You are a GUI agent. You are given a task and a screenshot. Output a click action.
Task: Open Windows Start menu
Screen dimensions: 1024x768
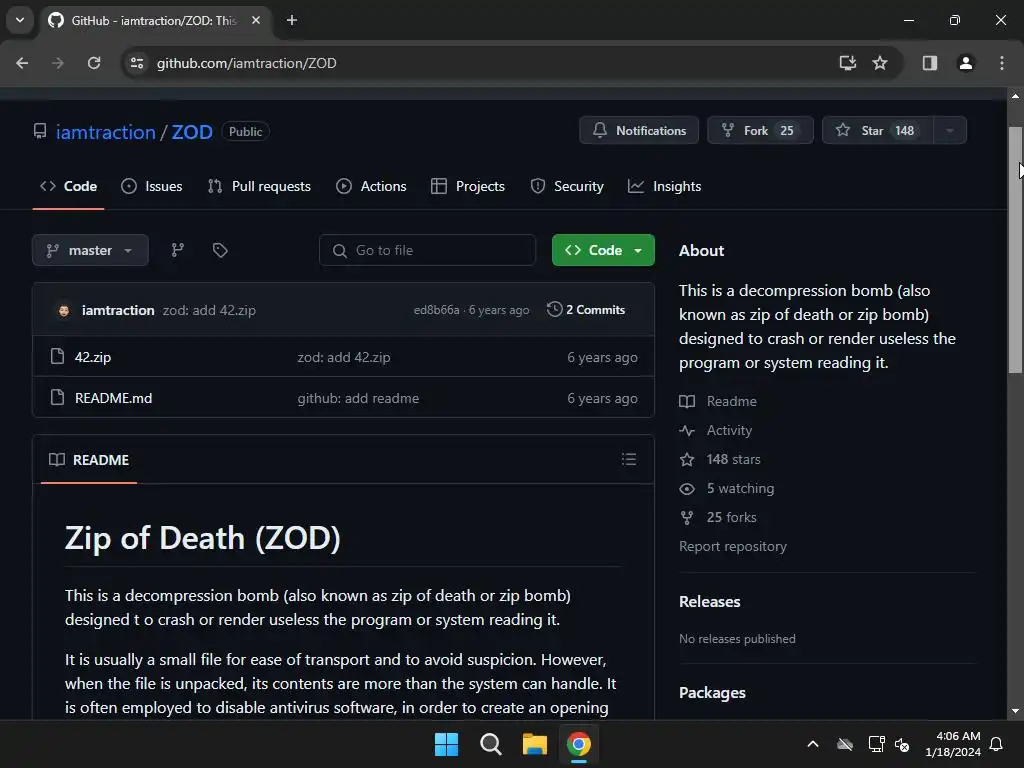point(447,744)
